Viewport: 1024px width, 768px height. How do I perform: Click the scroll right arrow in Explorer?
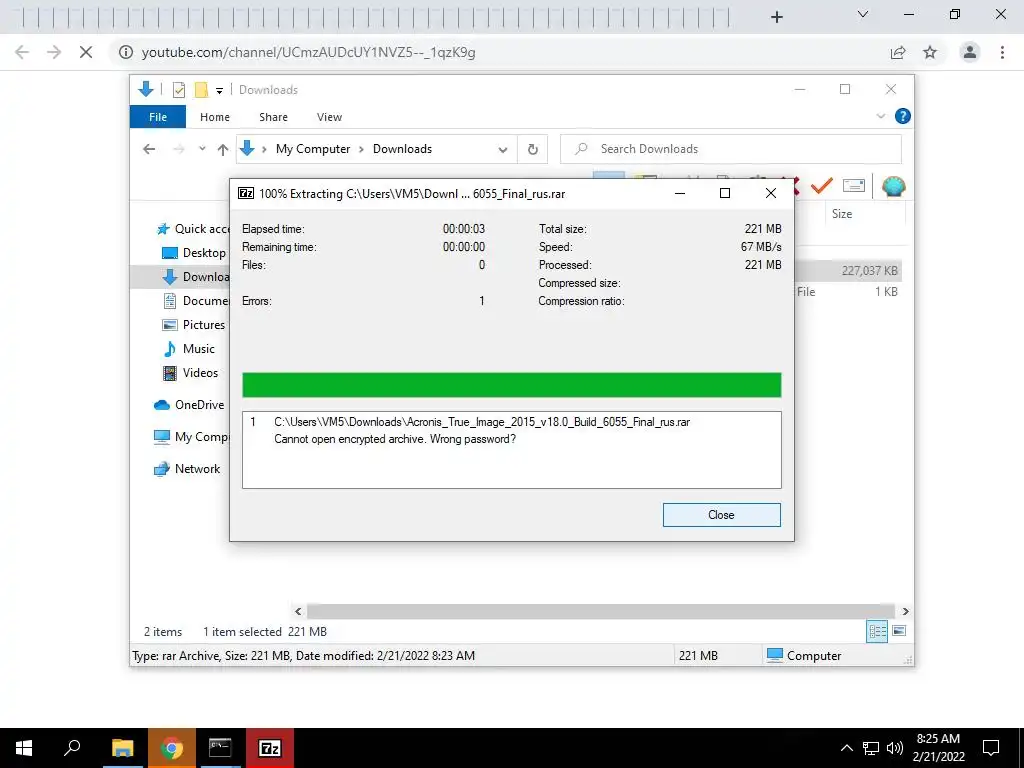tap(905, 611)
